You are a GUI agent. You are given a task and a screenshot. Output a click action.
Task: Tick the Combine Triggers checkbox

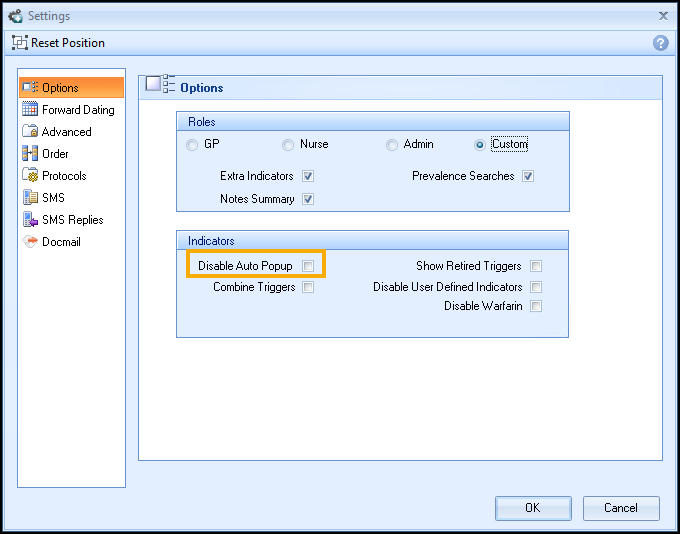click(x=309, y=287)
